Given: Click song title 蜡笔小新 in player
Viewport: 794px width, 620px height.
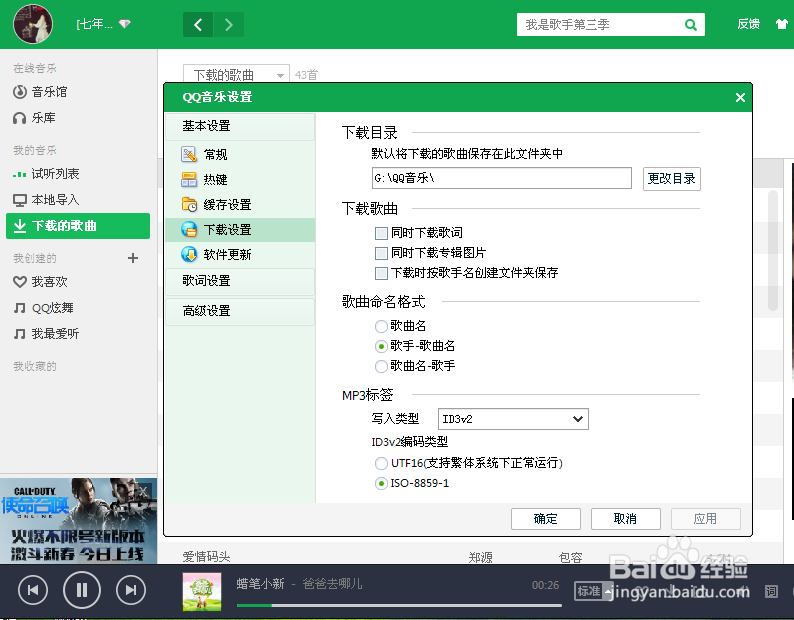Looking at the screenshot, I should (260, 584).
